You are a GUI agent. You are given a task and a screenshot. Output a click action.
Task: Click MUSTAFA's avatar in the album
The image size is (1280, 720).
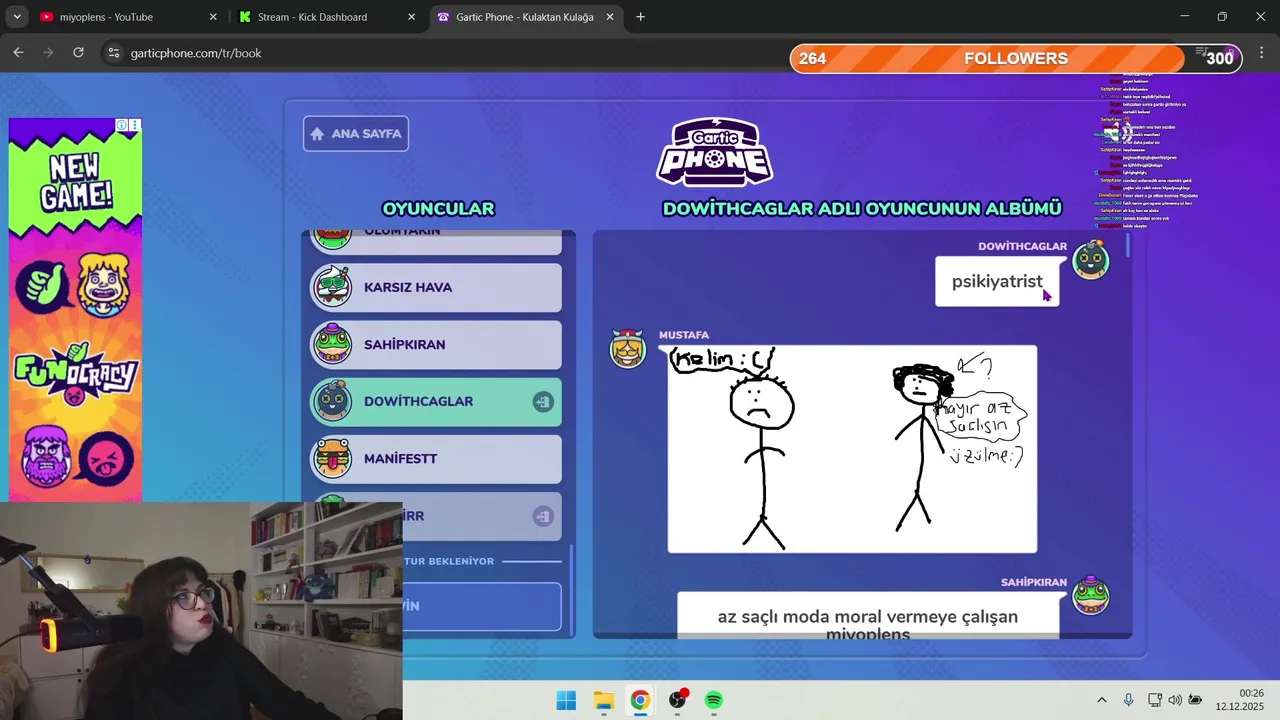[x=628, y=347]
